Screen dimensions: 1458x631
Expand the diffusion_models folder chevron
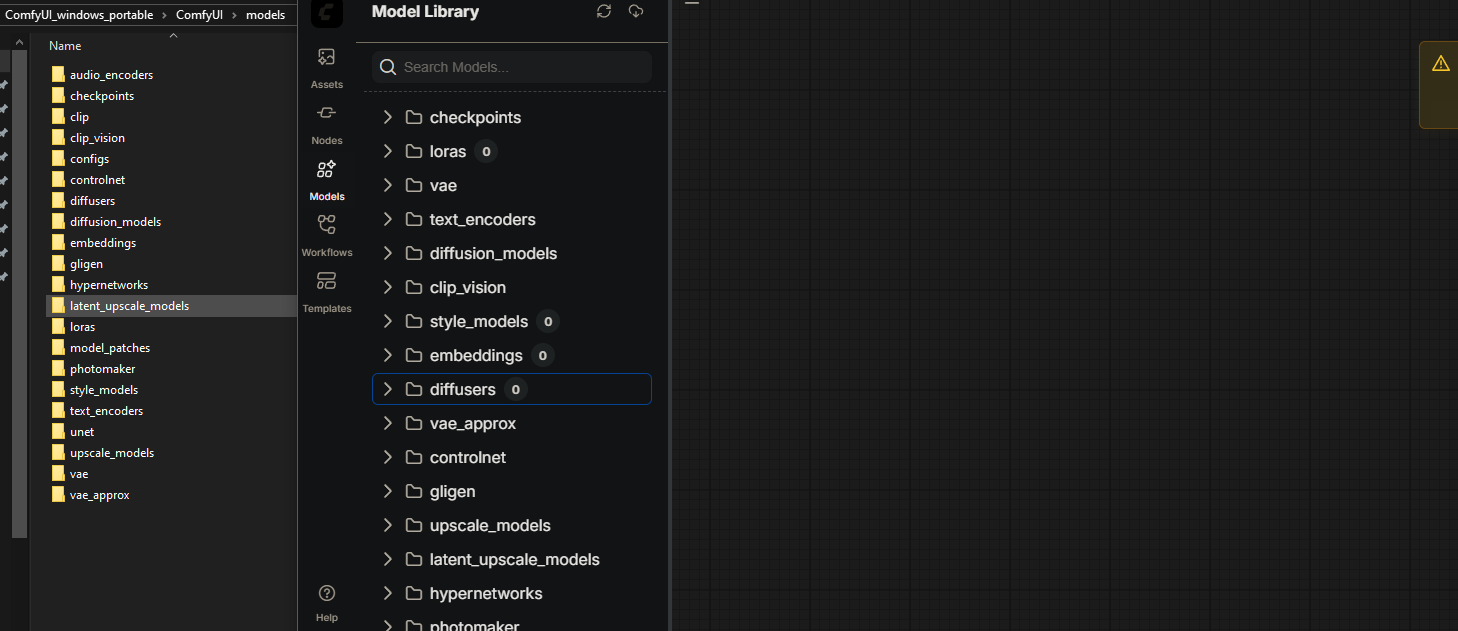click(388, 253)
